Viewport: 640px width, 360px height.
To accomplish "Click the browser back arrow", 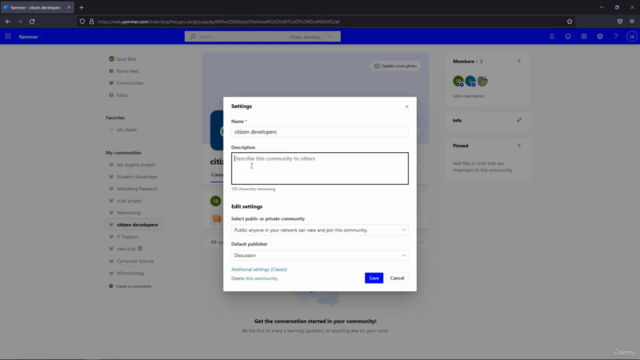I will point(8,22).
